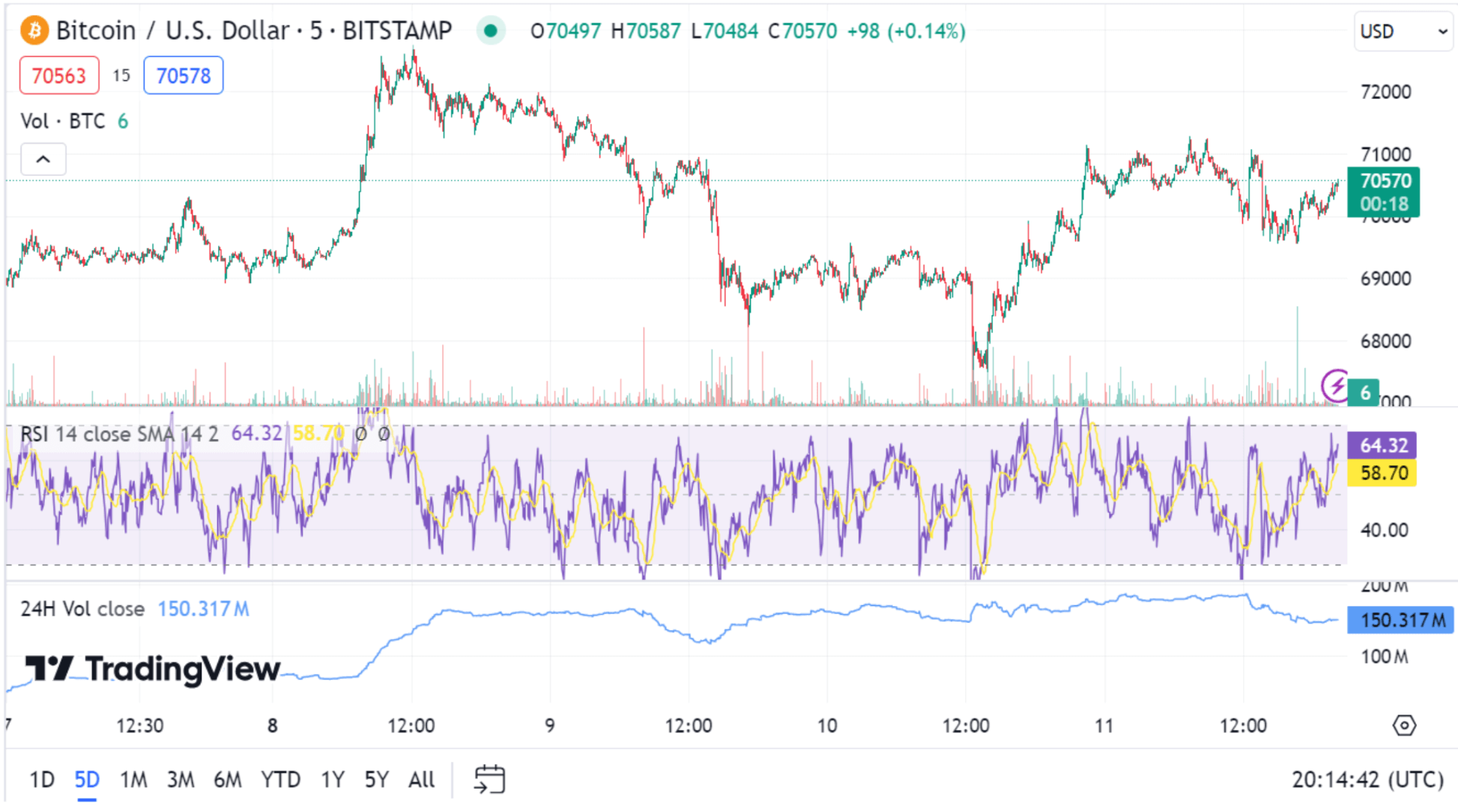Image resolution: width=1458 pixels, height=812 pixels.
Task: Collapse the chart legend with the up chevron
Action: (43, 159)
